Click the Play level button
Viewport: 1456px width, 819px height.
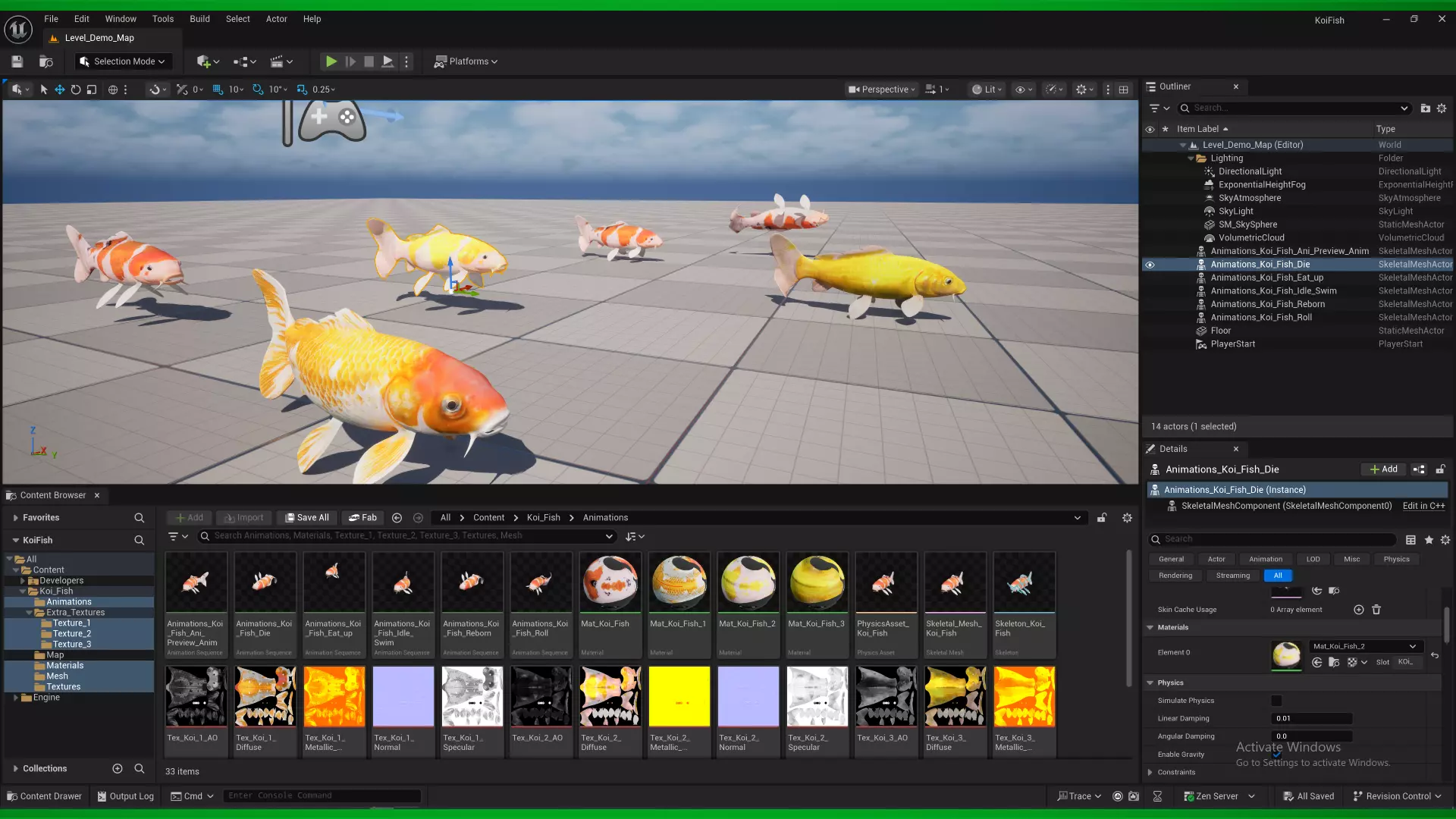tap(331, 61)
